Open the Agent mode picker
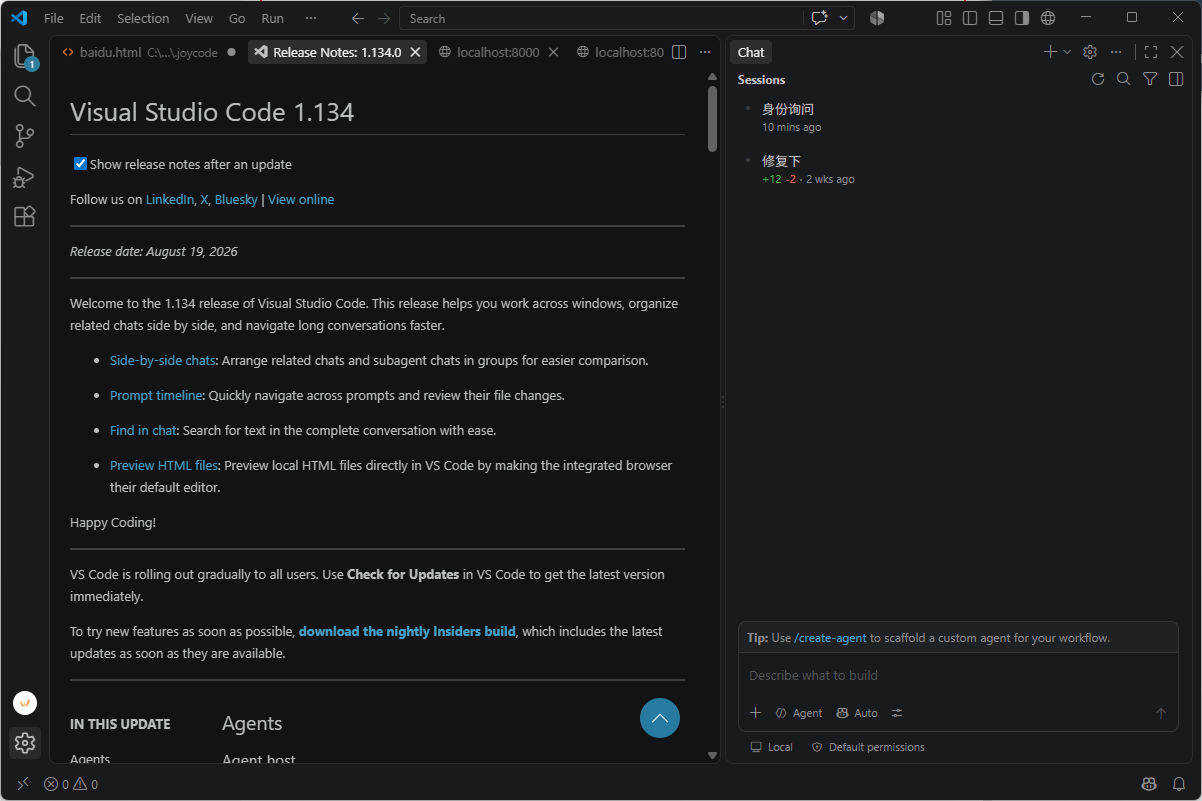Image resolution: width=1202 pixels, height=801 pixels. pos(799,713)
